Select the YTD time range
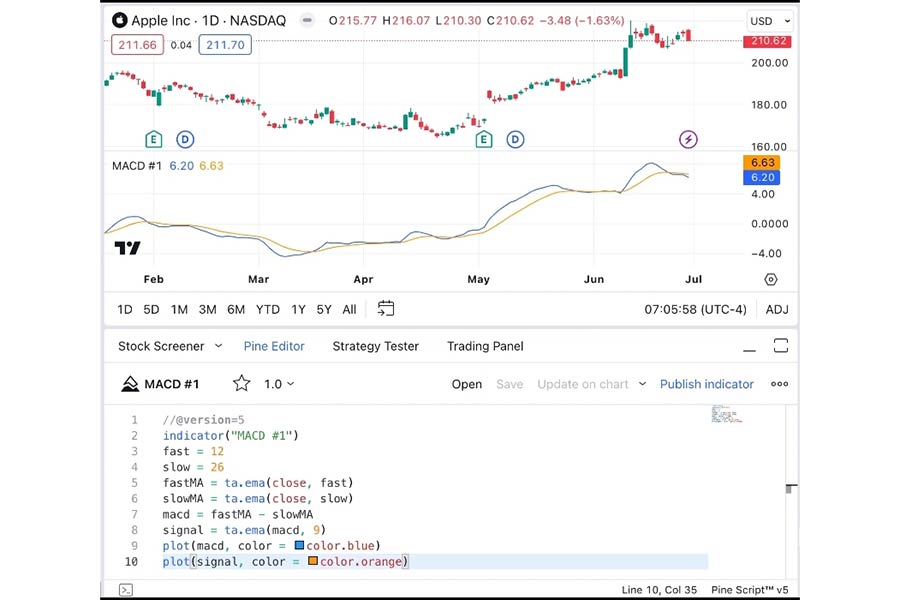 click(267, 309)
